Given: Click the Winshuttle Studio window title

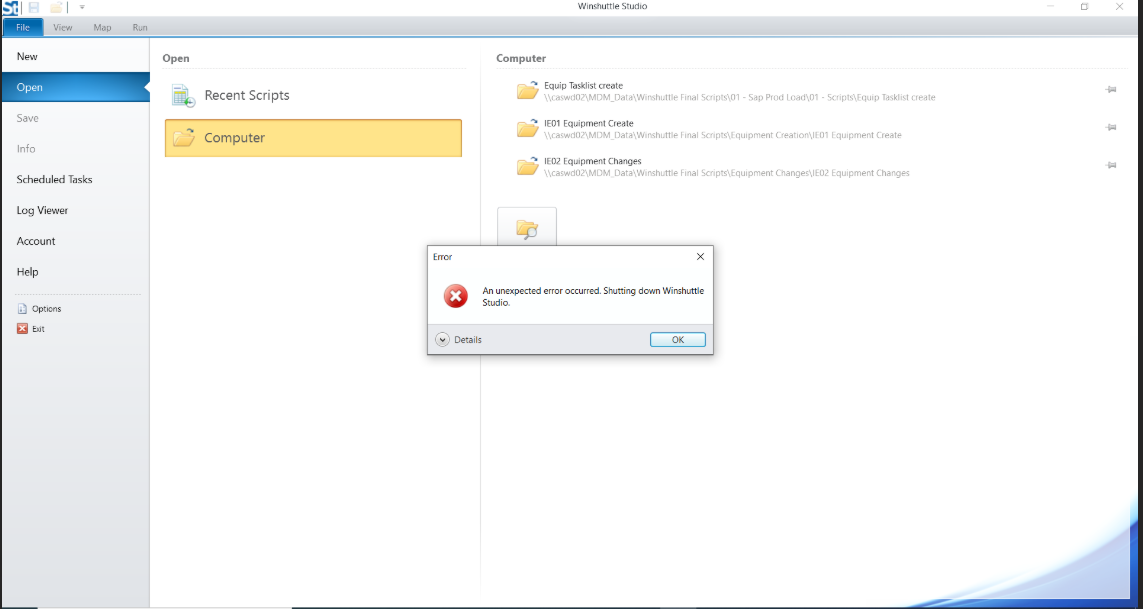Looking at the screenshot, I should coord(612,7).
